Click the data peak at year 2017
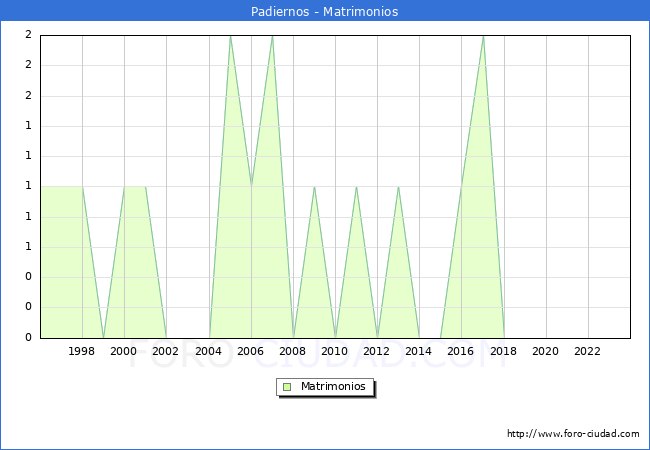The image size is (650, 450). (x=483, y=37)
